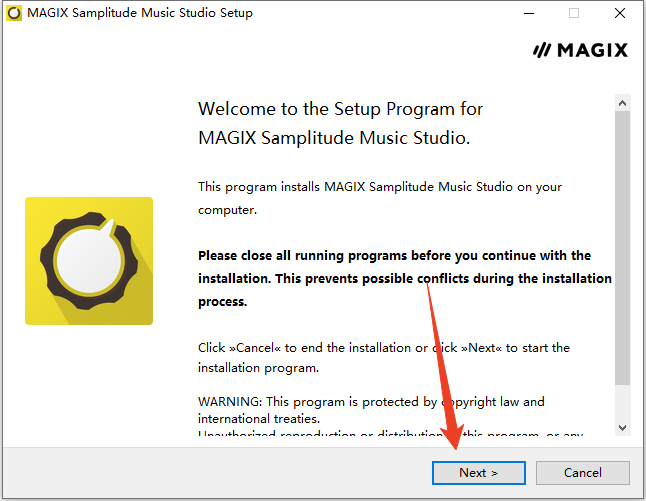
Task: Click the scrollbar down arrow
Action: pyautogui.click(x=622, y=428)
